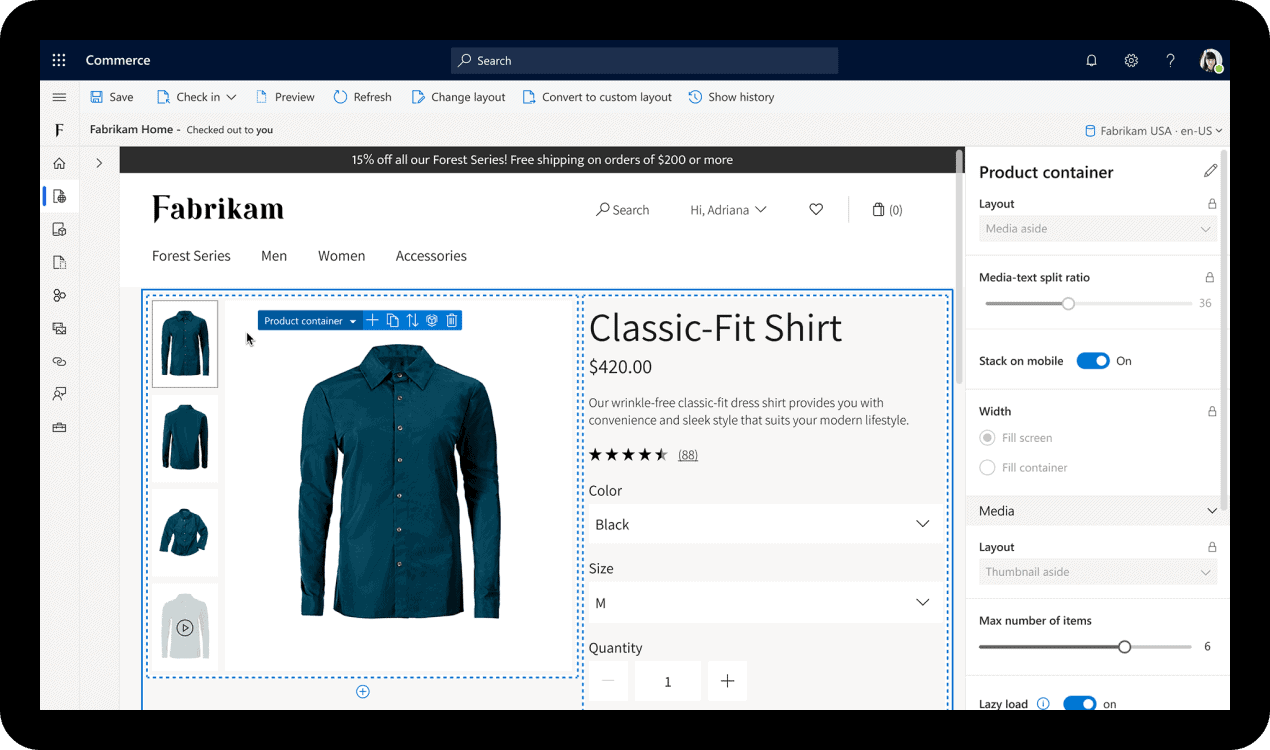Screen dimensions: 1270x750
Task: Click the edit pencil in Product container panel
Action: (1210, 171)
